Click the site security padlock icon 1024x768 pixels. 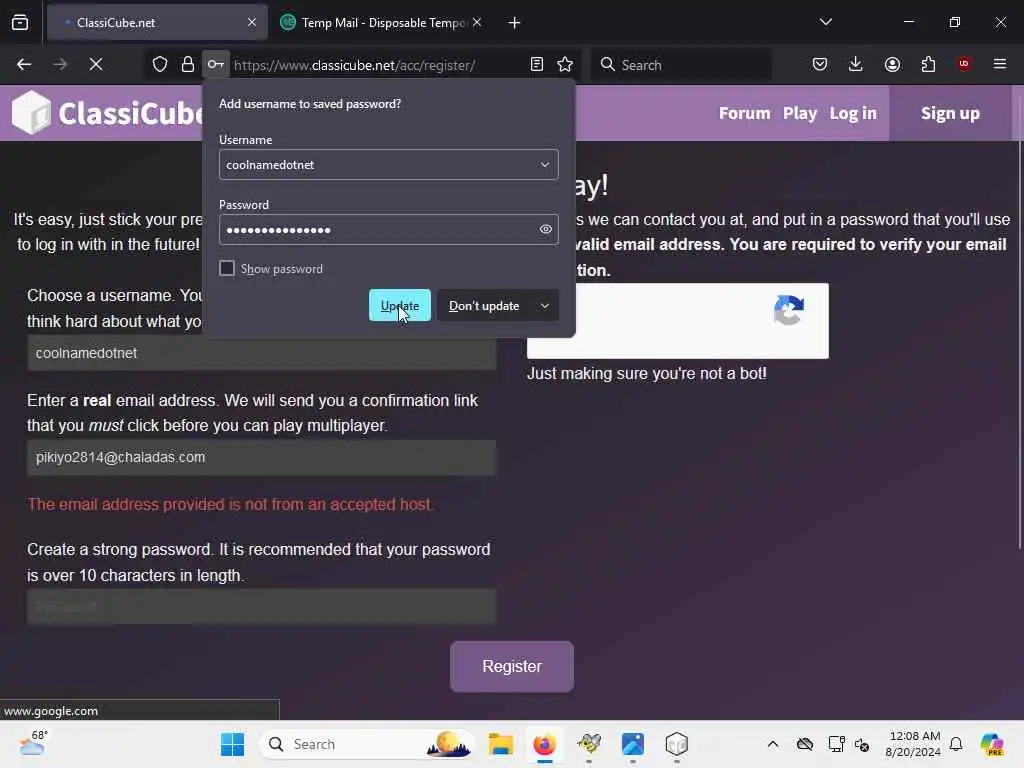coord(188,64)
